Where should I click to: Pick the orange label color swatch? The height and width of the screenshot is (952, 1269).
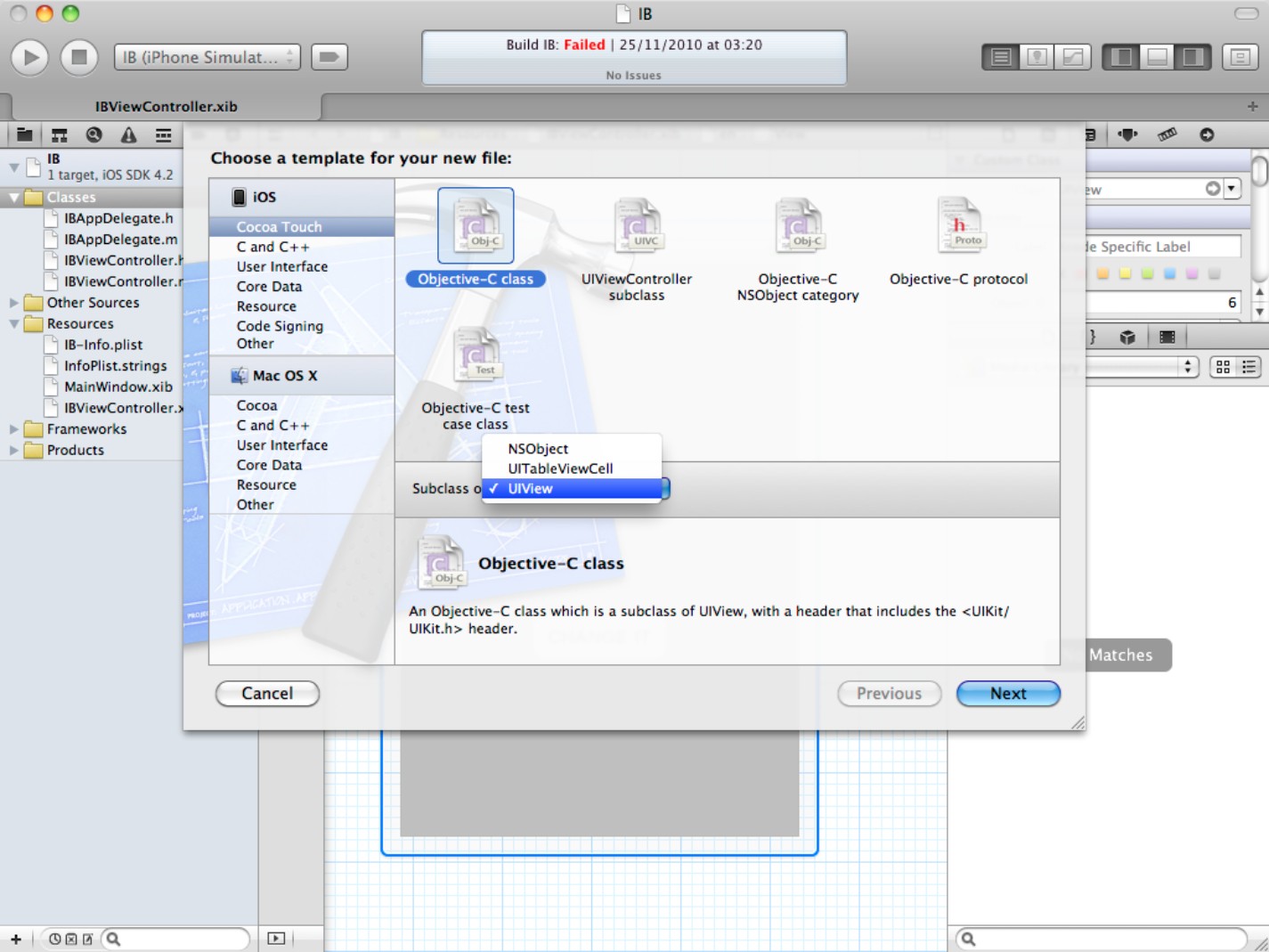click(x=1102, y=274)
